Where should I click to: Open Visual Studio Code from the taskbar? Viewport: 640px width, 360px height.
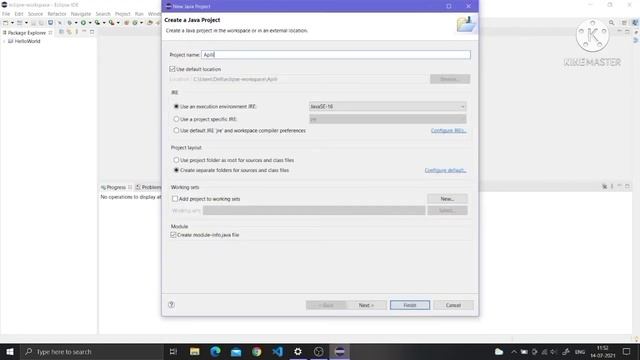tap(277, 351)
